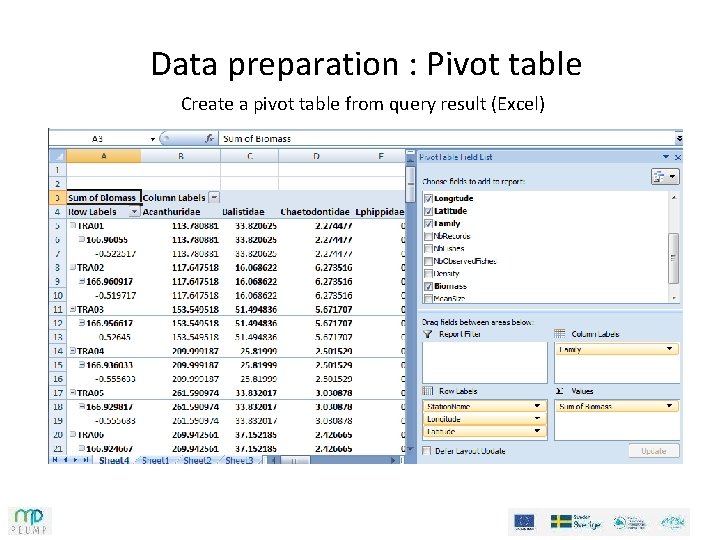Switch to the Sheet3 tab
Screen dimensions: 720x540
(x=239, y=460)
